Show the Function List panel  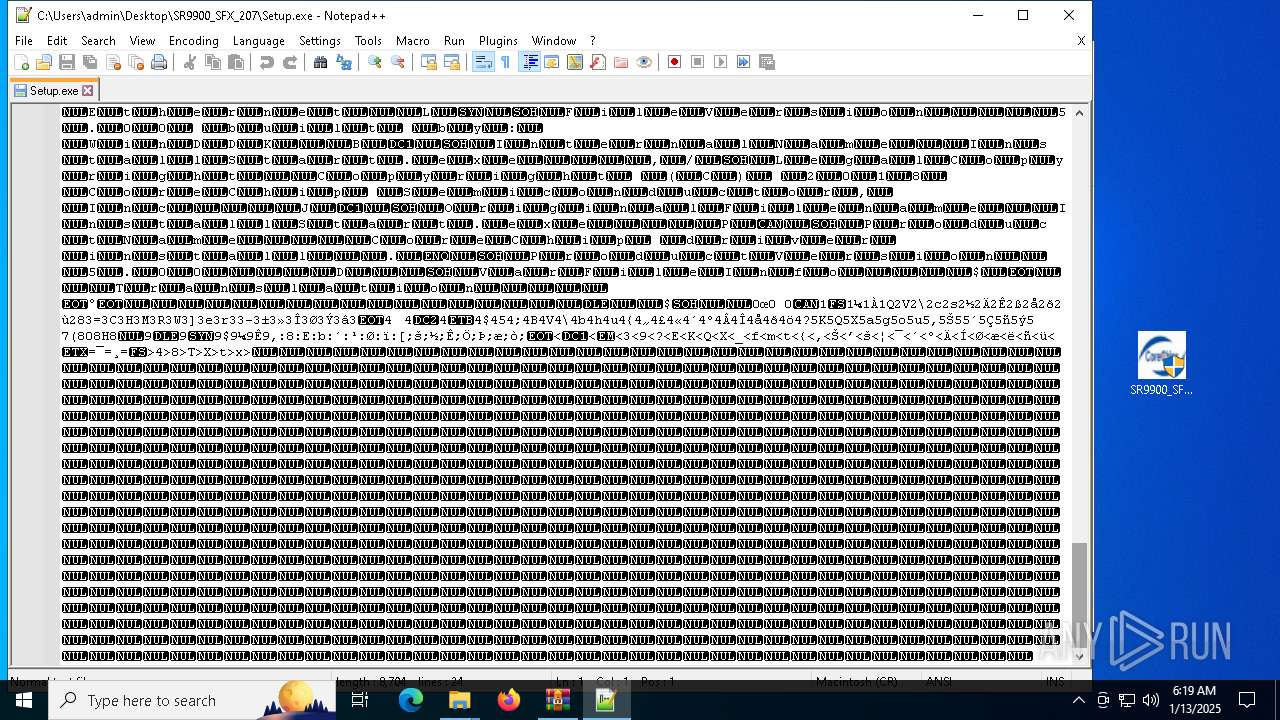pyautogui.click(x=598, y=62)
